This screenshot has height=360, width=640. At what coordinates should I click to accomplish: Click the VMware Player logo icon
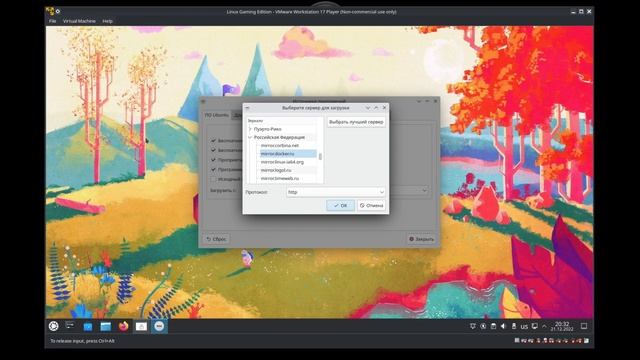(50, 11)
